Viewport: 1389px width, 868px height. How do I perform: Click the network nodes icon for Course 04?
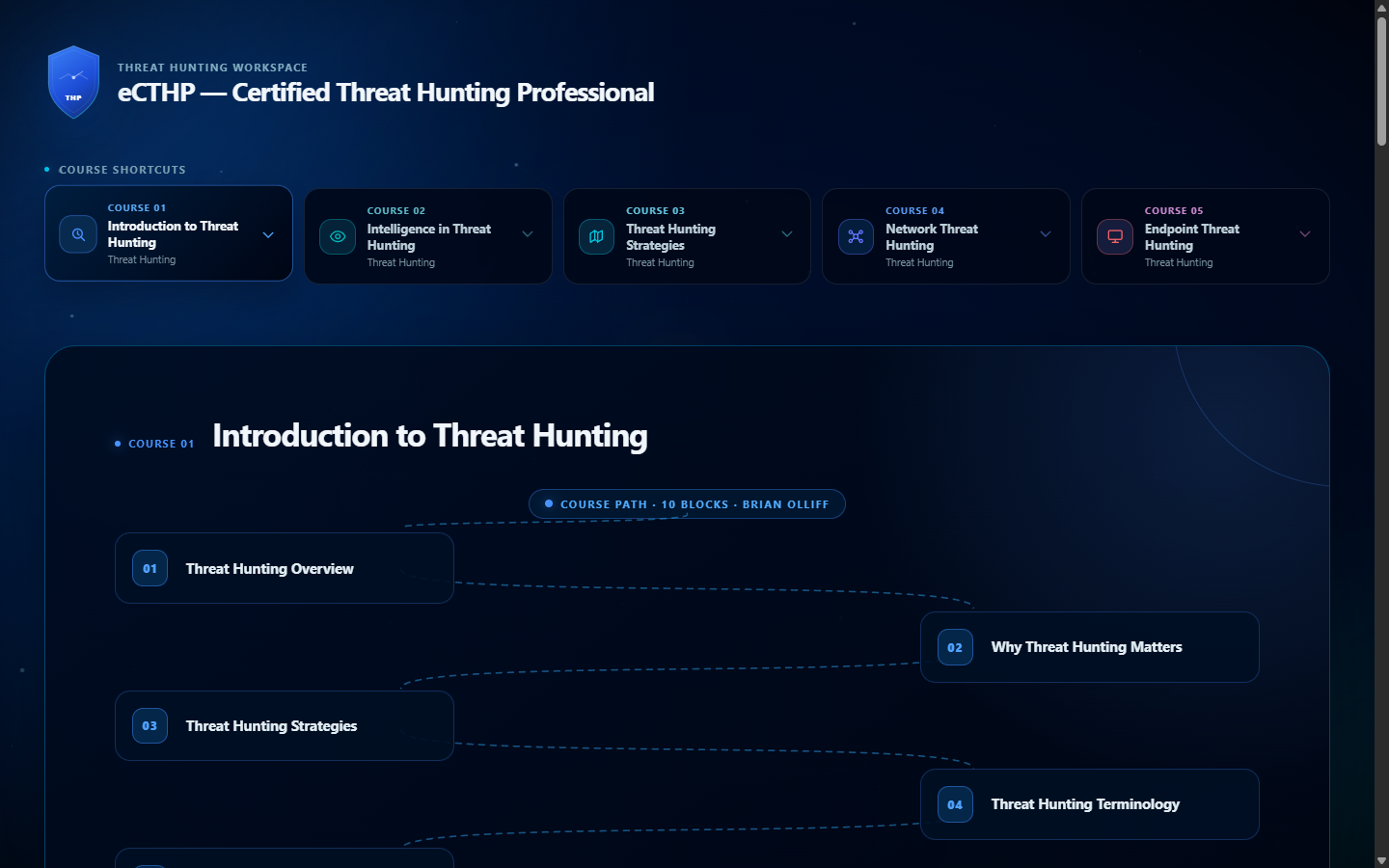856,236
